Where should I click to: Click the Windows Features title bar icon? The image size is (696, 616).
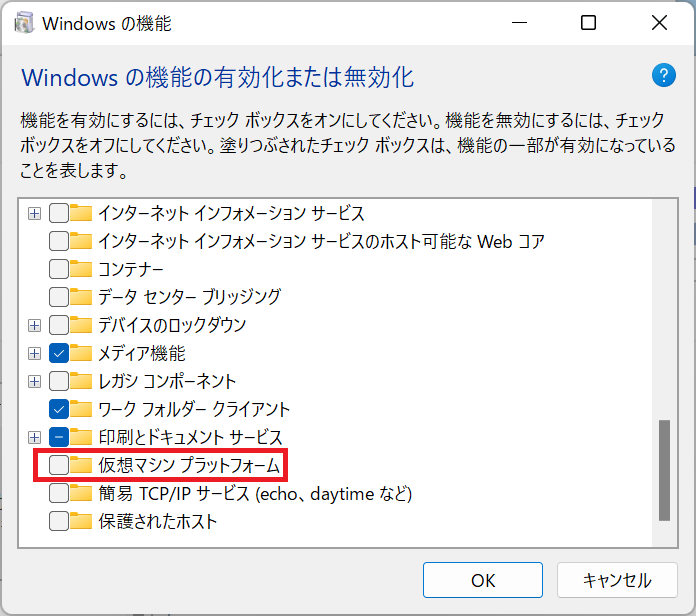[24, 23]
